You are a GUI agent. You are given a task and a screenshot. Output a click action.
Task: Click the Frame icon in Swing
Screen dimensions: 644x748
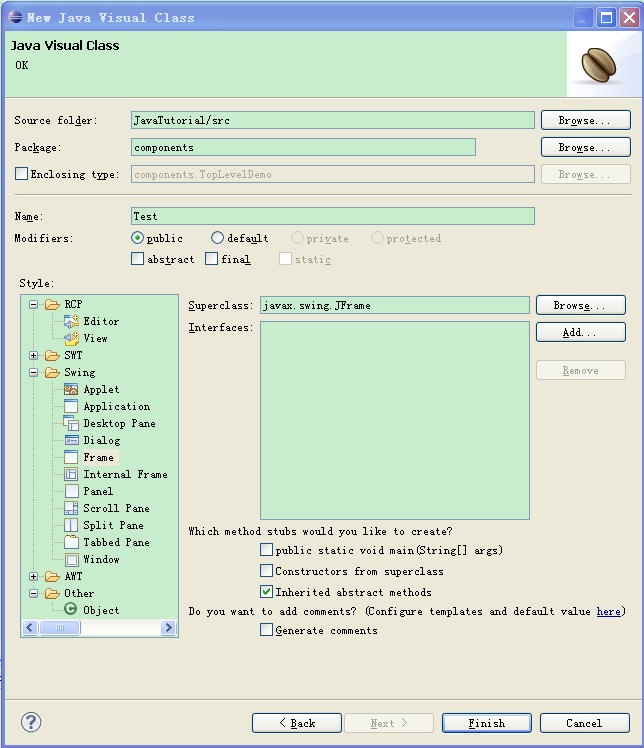click(x=71, y=457)
